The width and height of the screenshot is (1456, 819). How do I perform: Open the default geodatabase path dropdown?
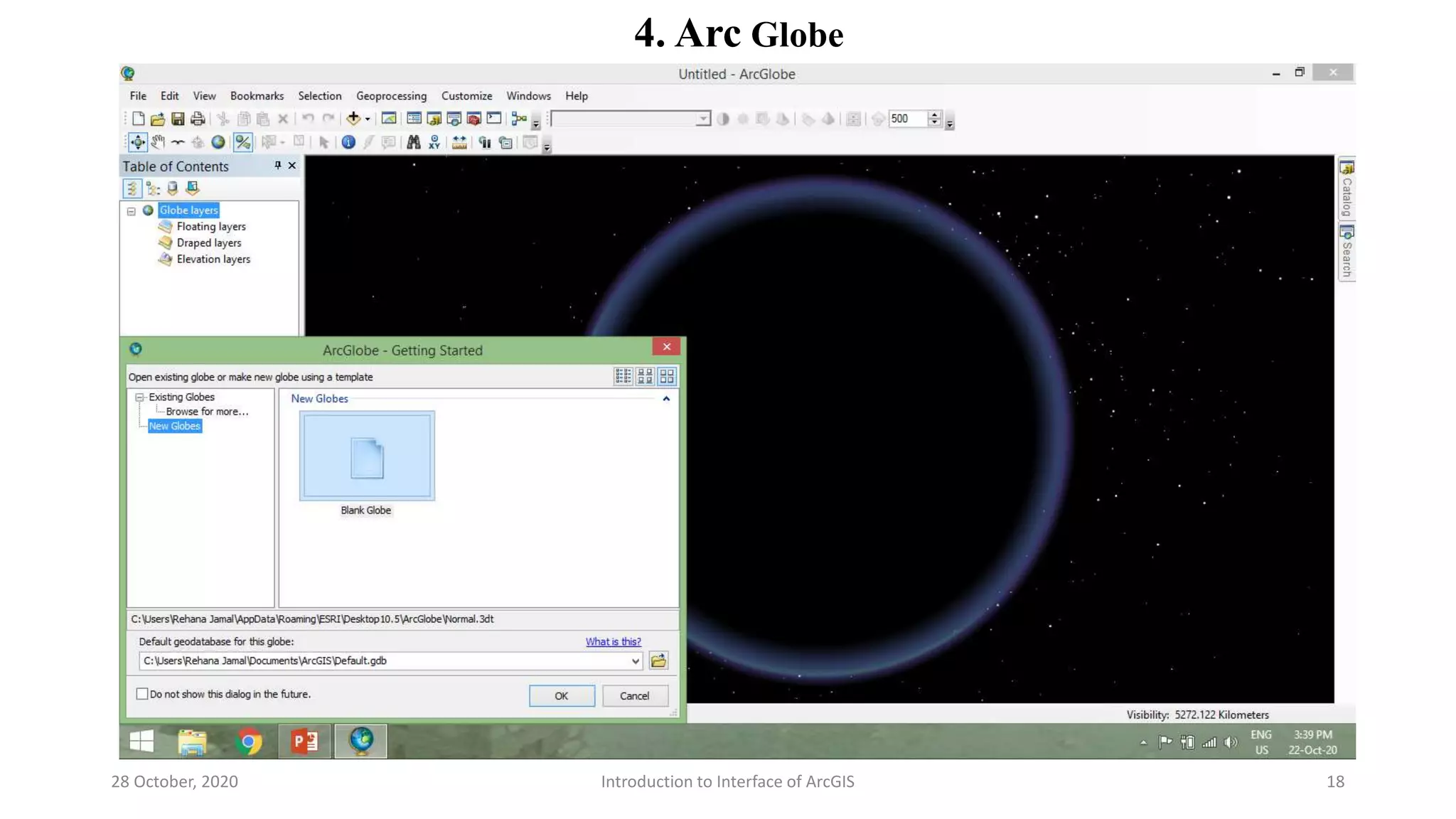[x=635, y=661]
